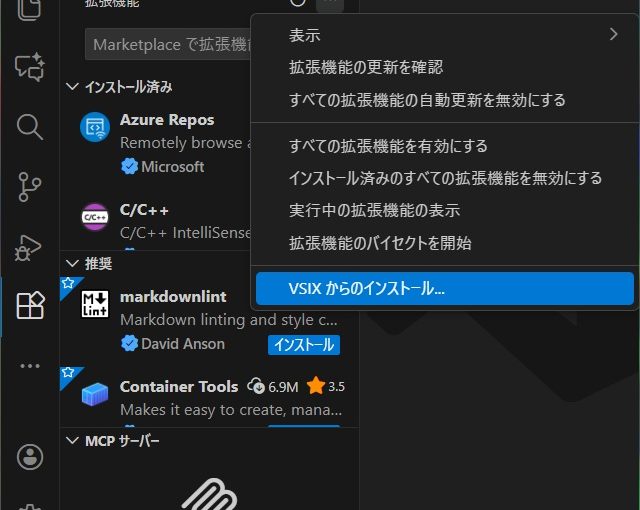Open the Accounts icon
This screenshot has width=640, height=510.
pos(30,457)
